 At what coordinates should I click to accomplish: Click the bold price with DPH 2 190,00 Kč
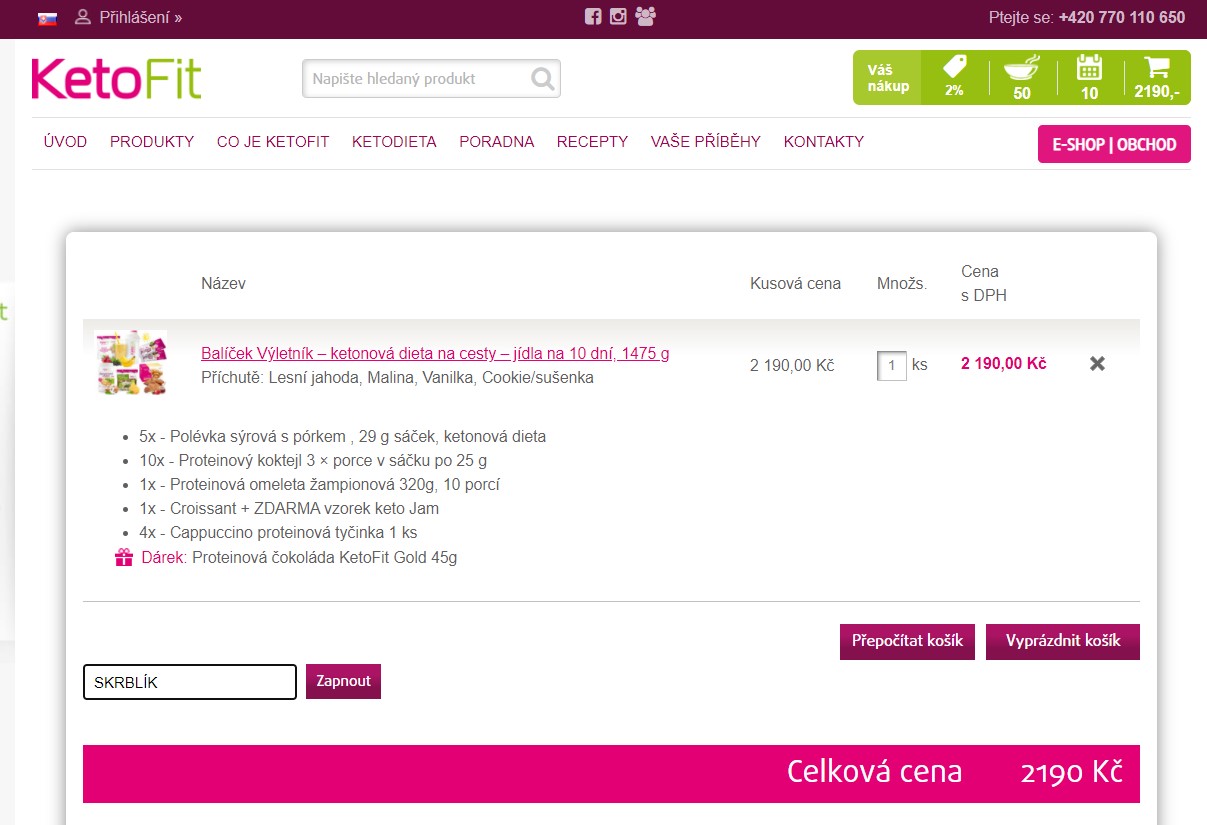pos(1003,363)
